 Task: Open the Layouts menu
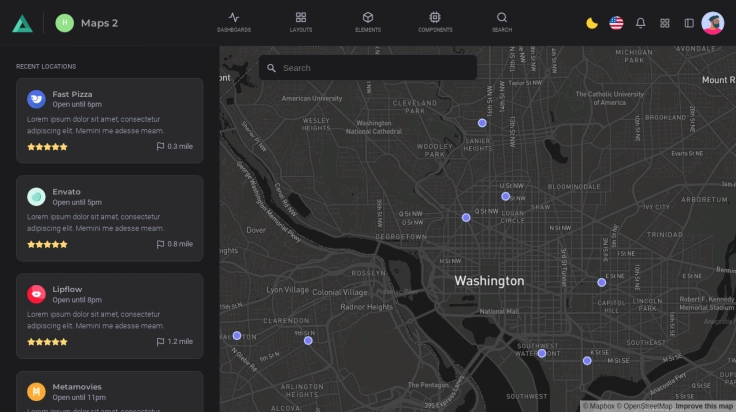click(x=301, y=22)
